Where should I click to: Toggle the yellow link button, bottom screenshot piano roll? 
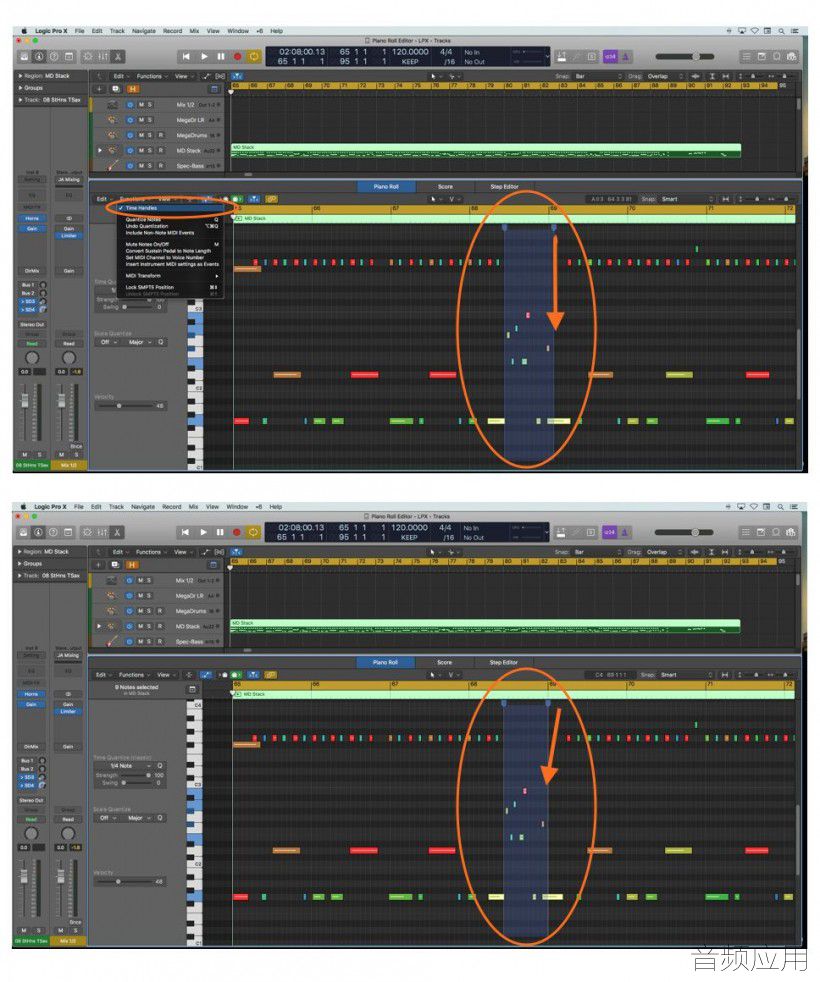pyautogui.click(x=271, y=675)
